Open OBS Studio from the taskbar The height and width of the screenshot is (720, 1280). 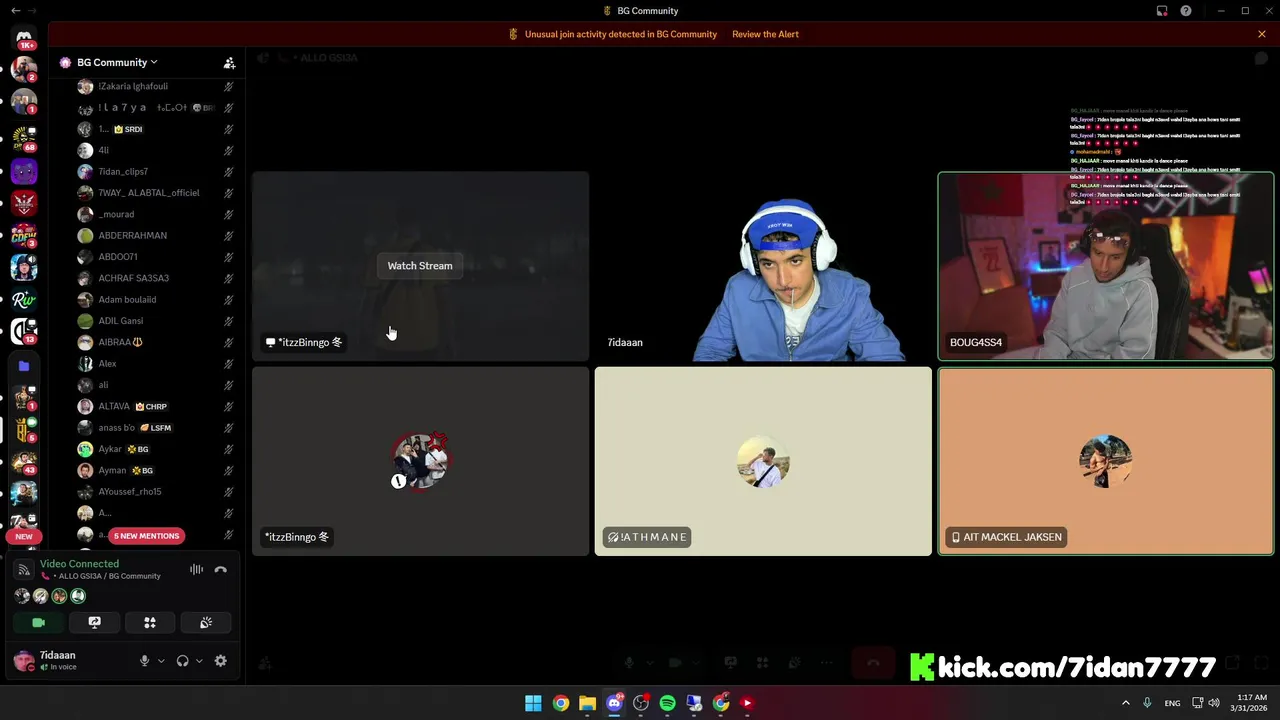pyautogui.click(x=641, y=703)
